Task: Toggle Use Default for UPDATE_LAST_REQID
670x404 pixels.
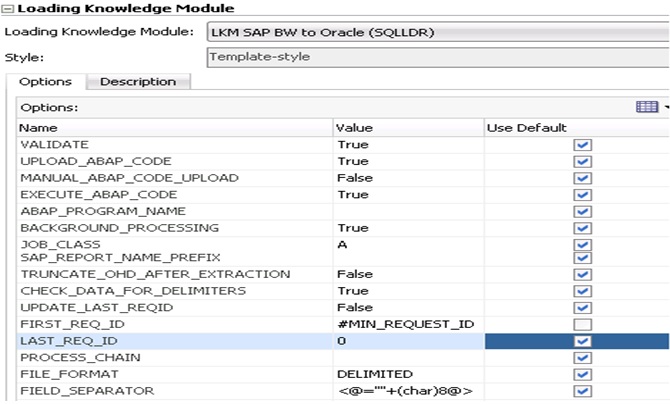Action: (582, 308)
